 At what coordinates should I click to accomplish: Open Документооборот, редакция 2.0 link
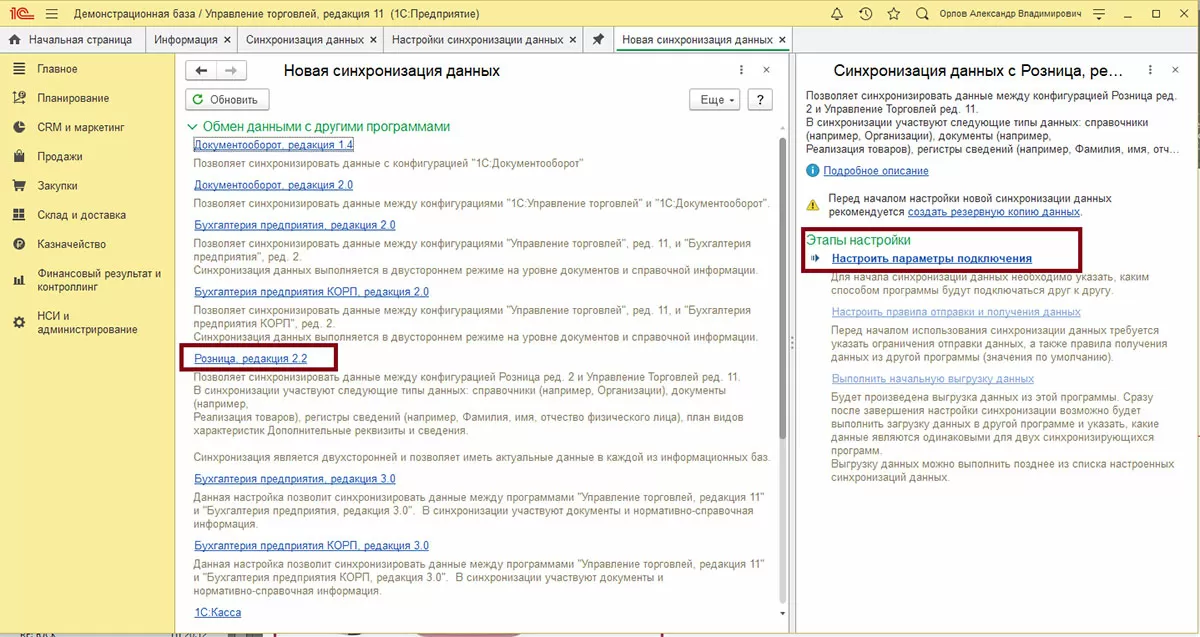273,185
